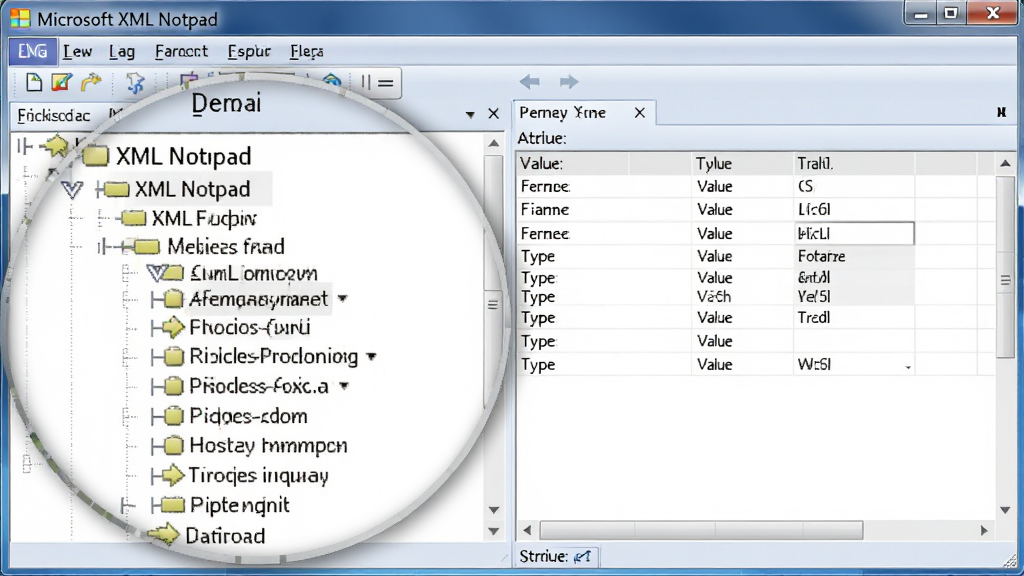The image size is (1024, 576).
Task: Click folder icon beside Piptengnit
Action: (173, 505)
